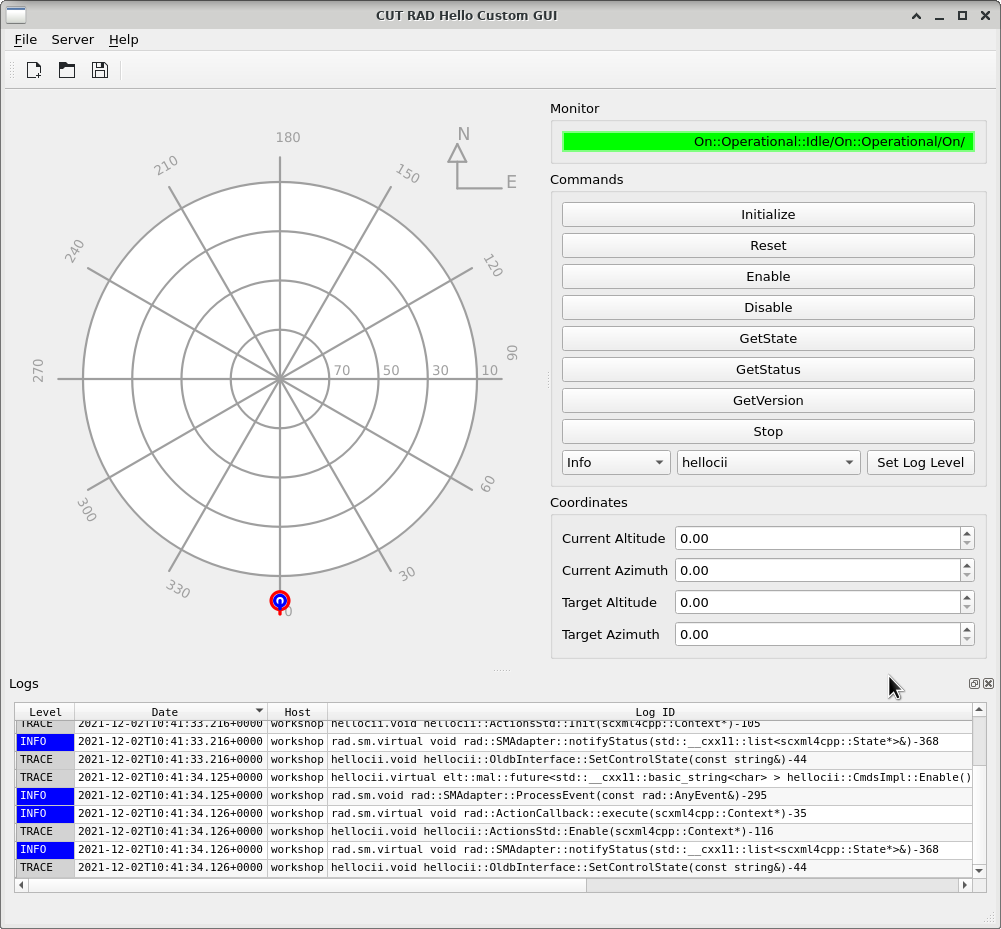Open the Info log level dropdown
The image size is (1001, 929).
pos(616,462)
